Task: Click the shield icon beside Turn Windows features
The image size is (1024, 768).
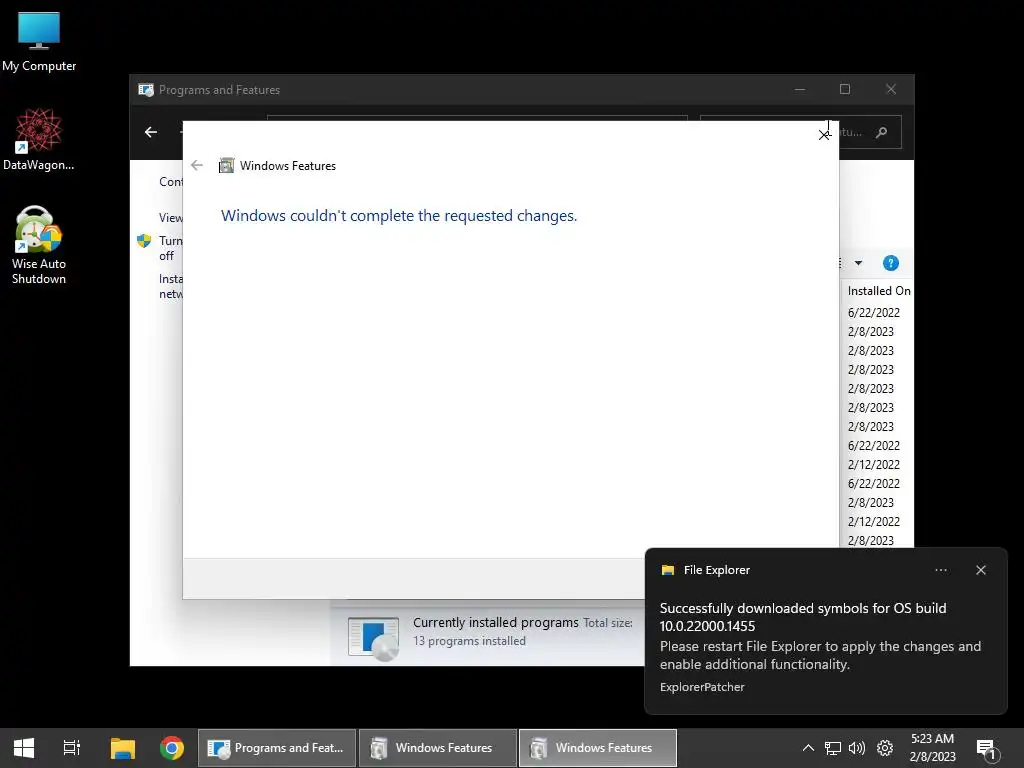Action: (144, 241)
